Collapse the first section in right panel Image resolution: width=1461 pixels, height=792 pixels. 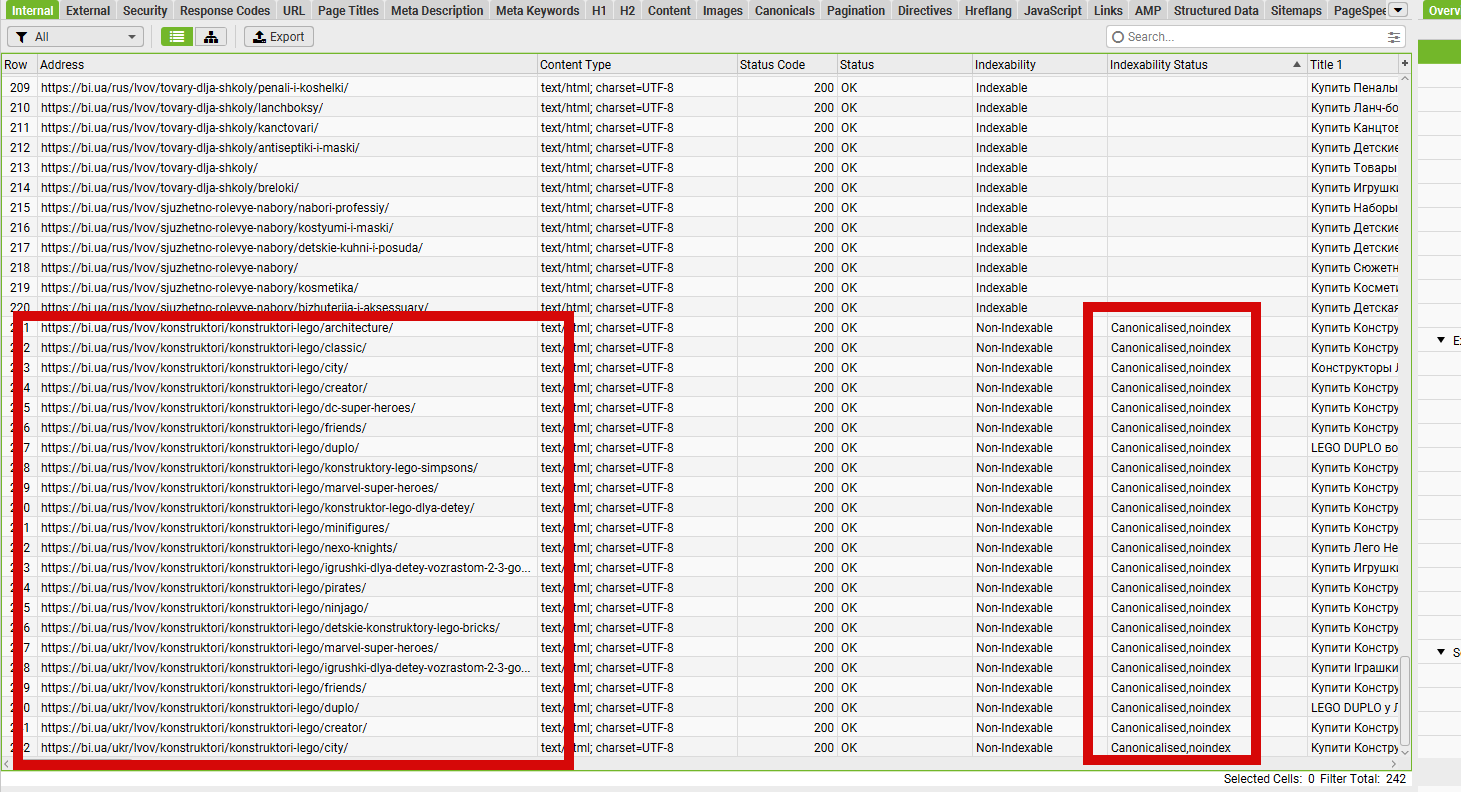pyautogui.click(x=1441, y=340)
